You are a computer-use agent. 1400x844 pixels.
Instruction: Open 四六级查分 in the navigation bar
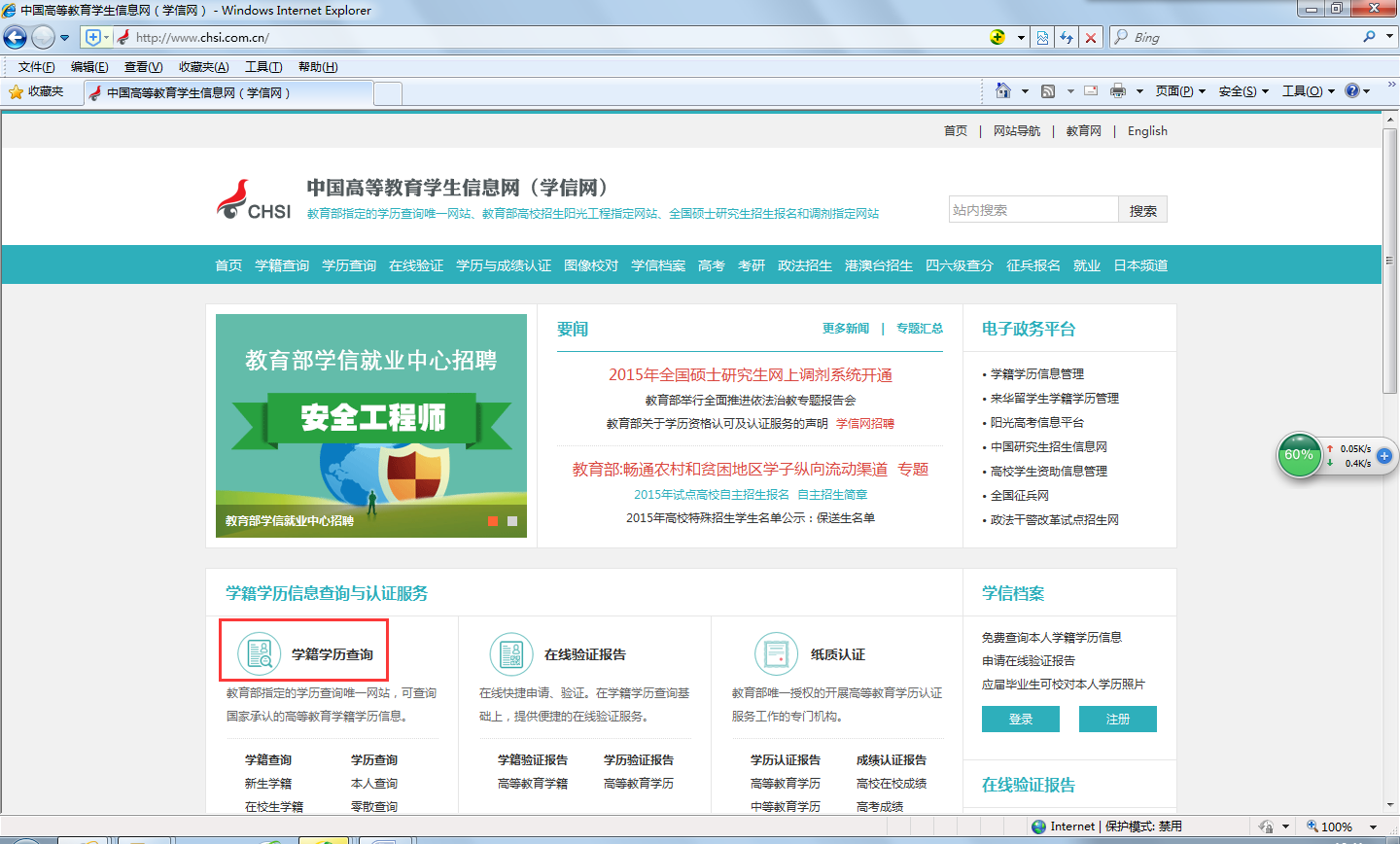click(x=960, y=265)
